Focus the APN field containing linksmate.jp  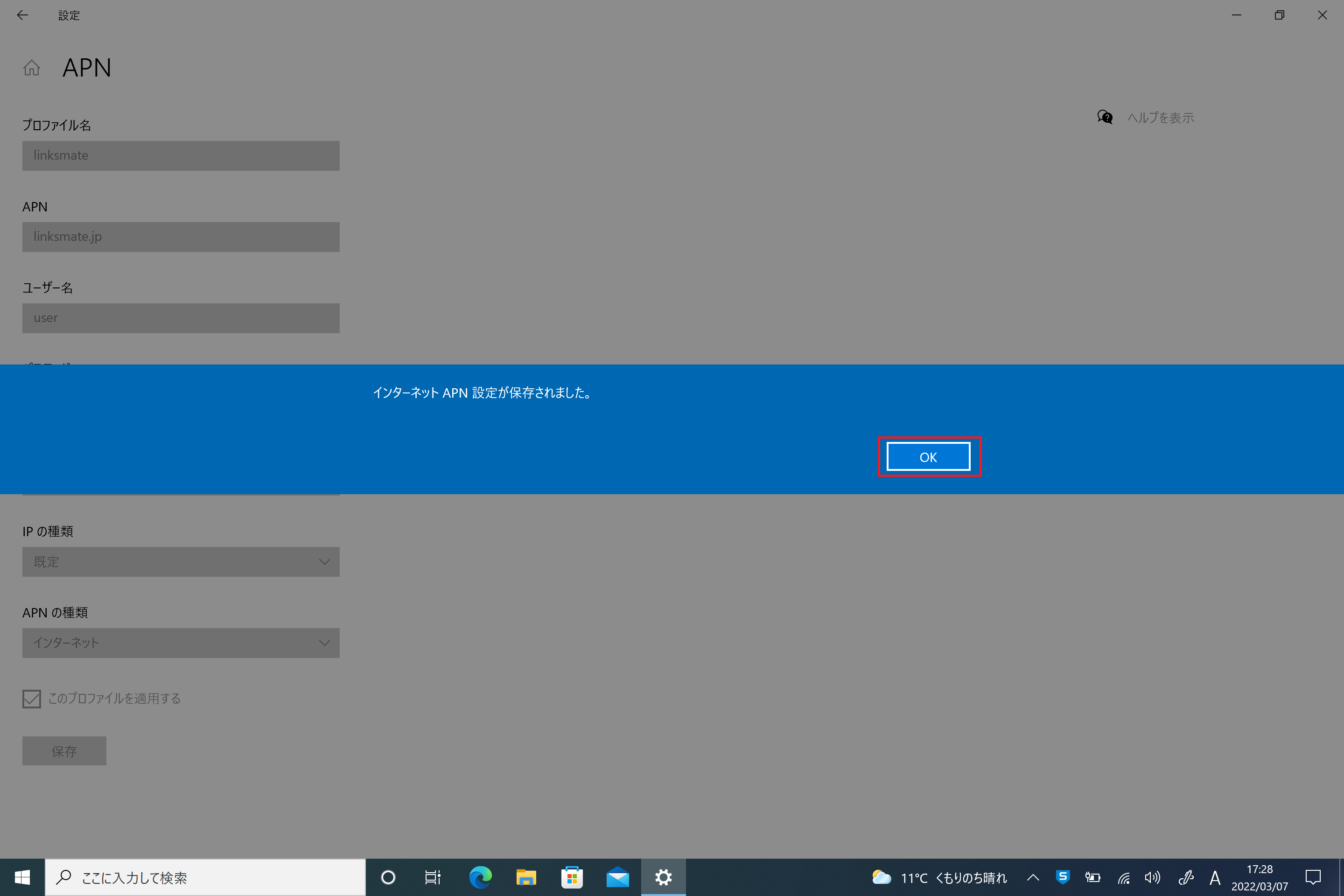pos(181,237)
